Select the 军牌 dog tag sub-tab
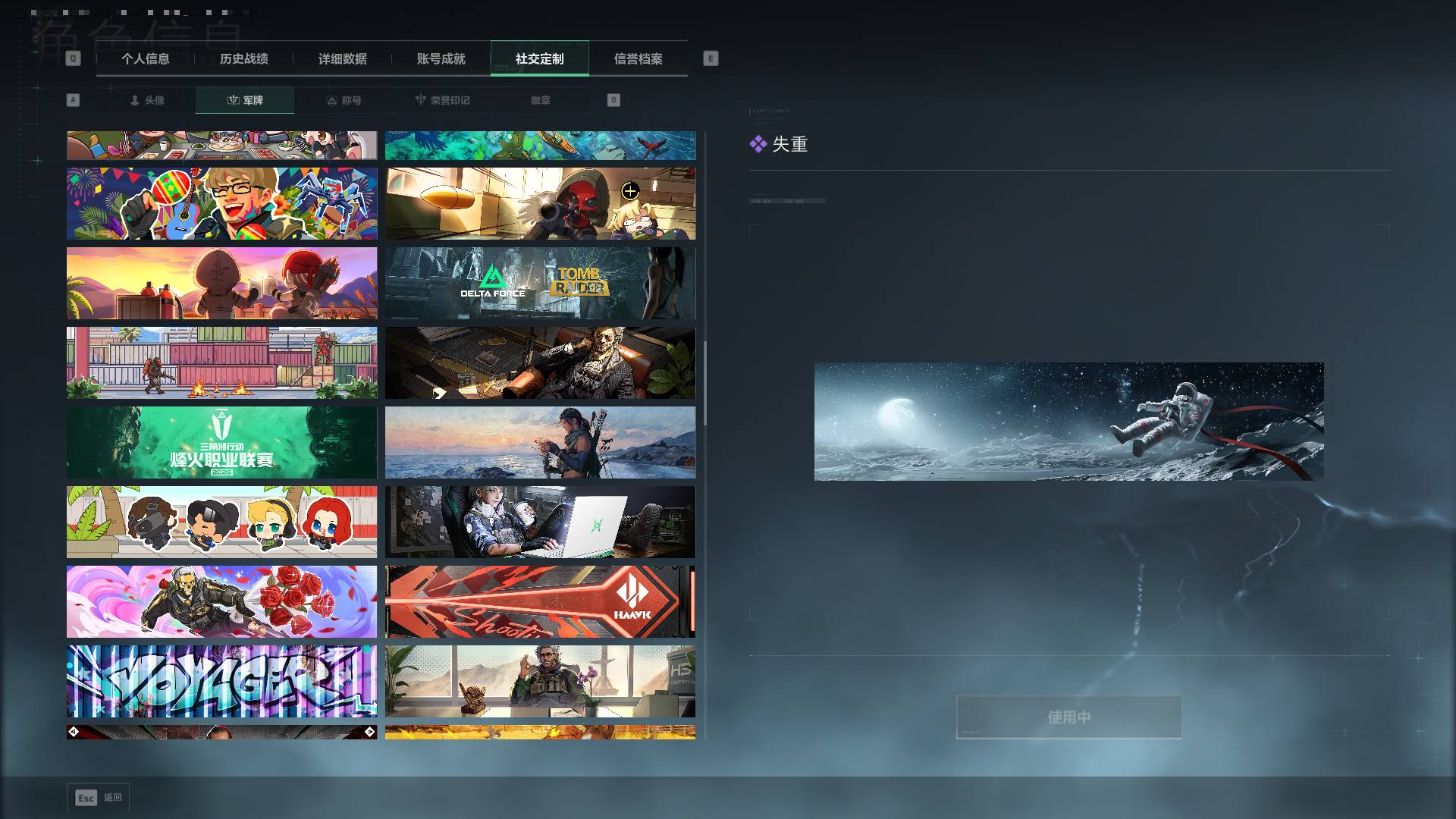Screen dimensions: 1456x819 click(245, 100)
